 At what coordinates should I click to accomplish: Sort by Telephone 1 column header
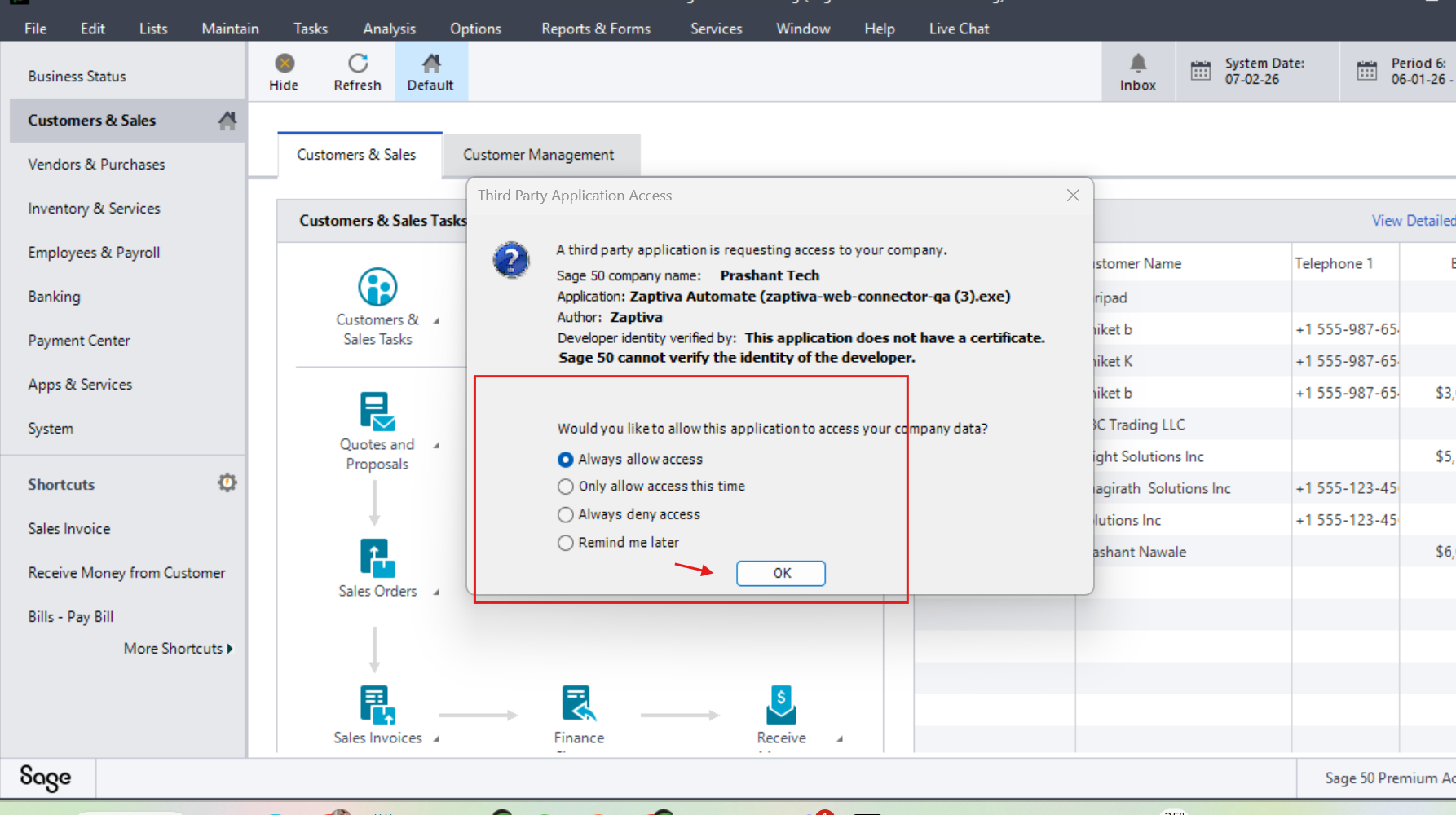pyautogui.click(x=1345, y=263)
